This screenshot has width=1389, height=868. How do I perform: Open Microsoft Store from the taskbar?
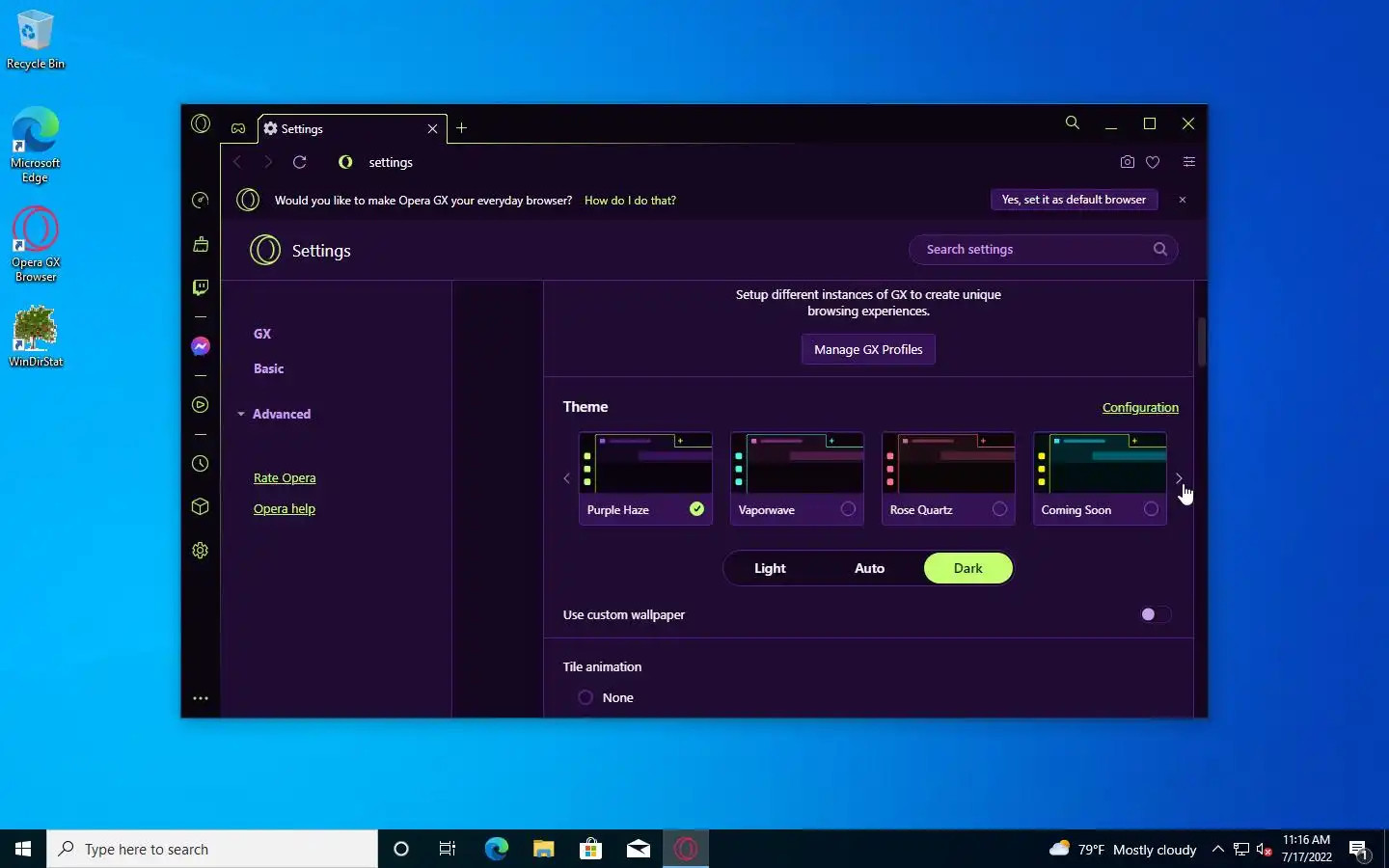pos(590,849)
